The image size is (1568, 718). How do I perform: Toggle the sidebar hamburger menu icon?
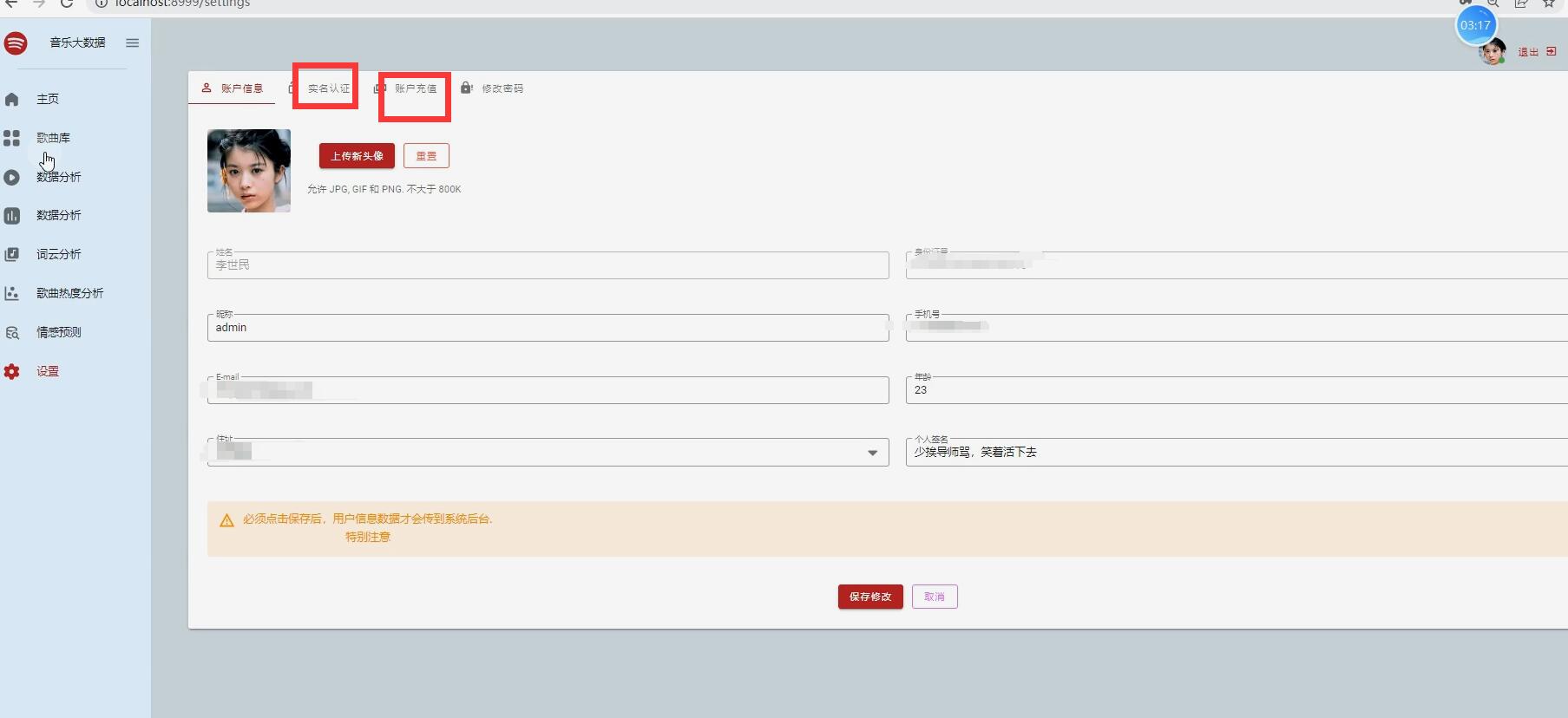(132, 42)
